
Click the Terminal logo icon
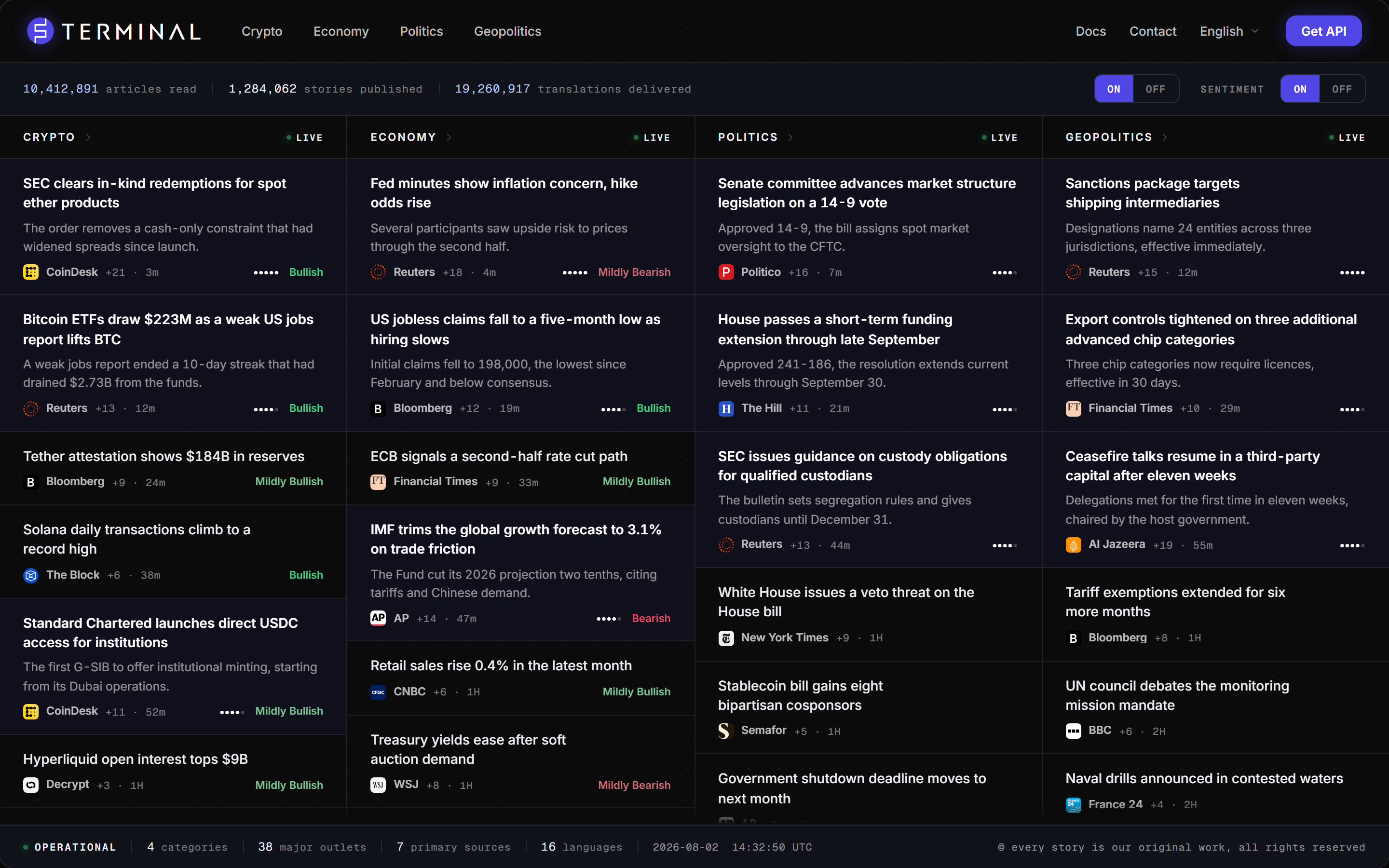40,31
